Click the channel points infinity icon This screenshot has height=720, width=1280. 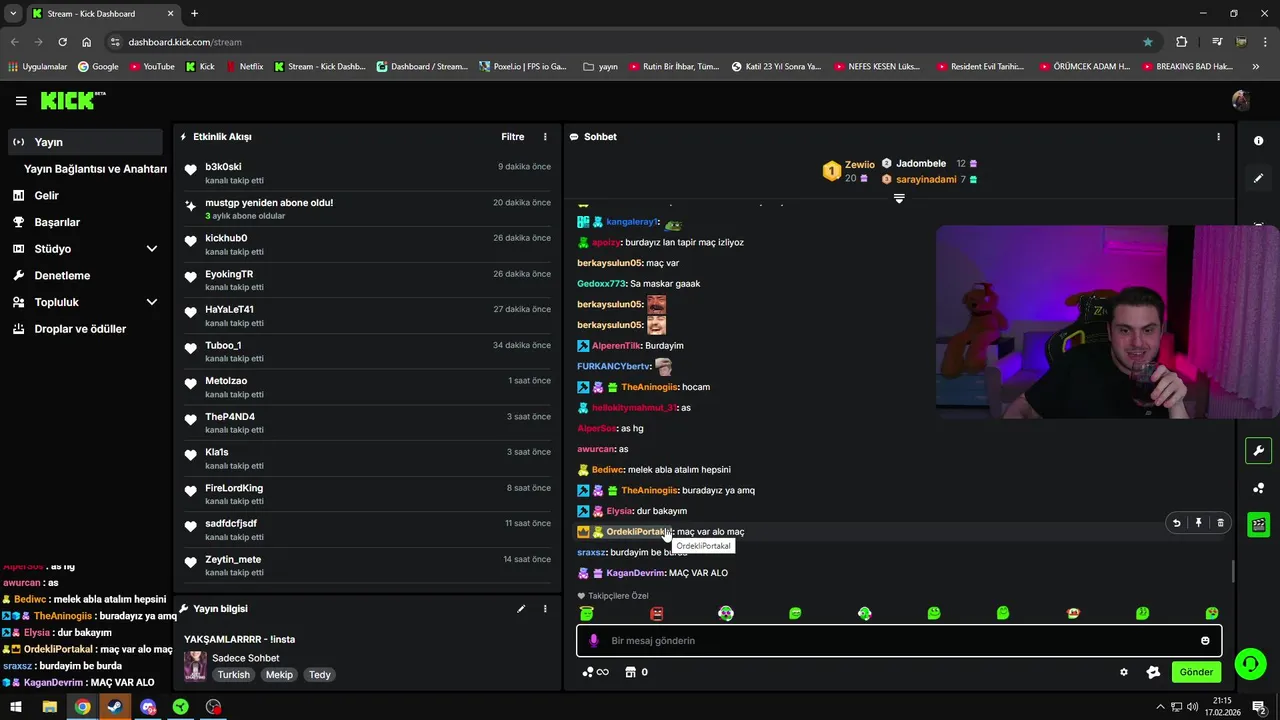[x=595, y=672]
